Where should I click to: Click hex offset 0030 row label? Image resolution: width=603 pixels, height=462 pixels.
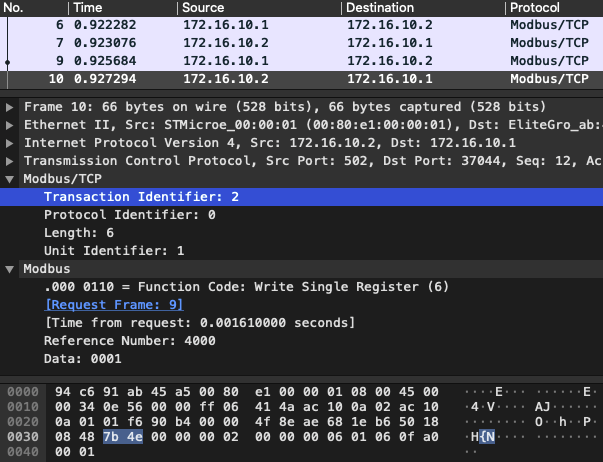pyautogui.click(x=23, y=437)
